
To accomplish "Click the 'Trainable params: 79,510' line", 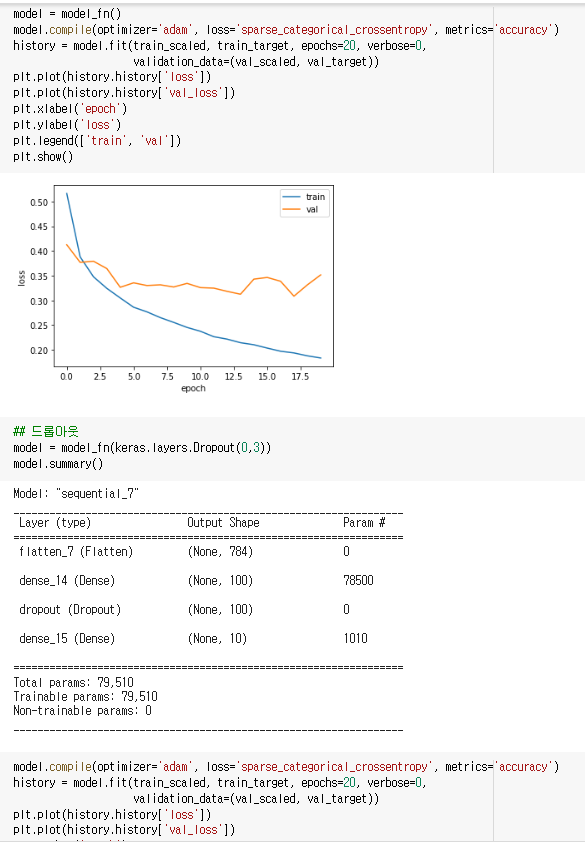I will click(85, 697).
